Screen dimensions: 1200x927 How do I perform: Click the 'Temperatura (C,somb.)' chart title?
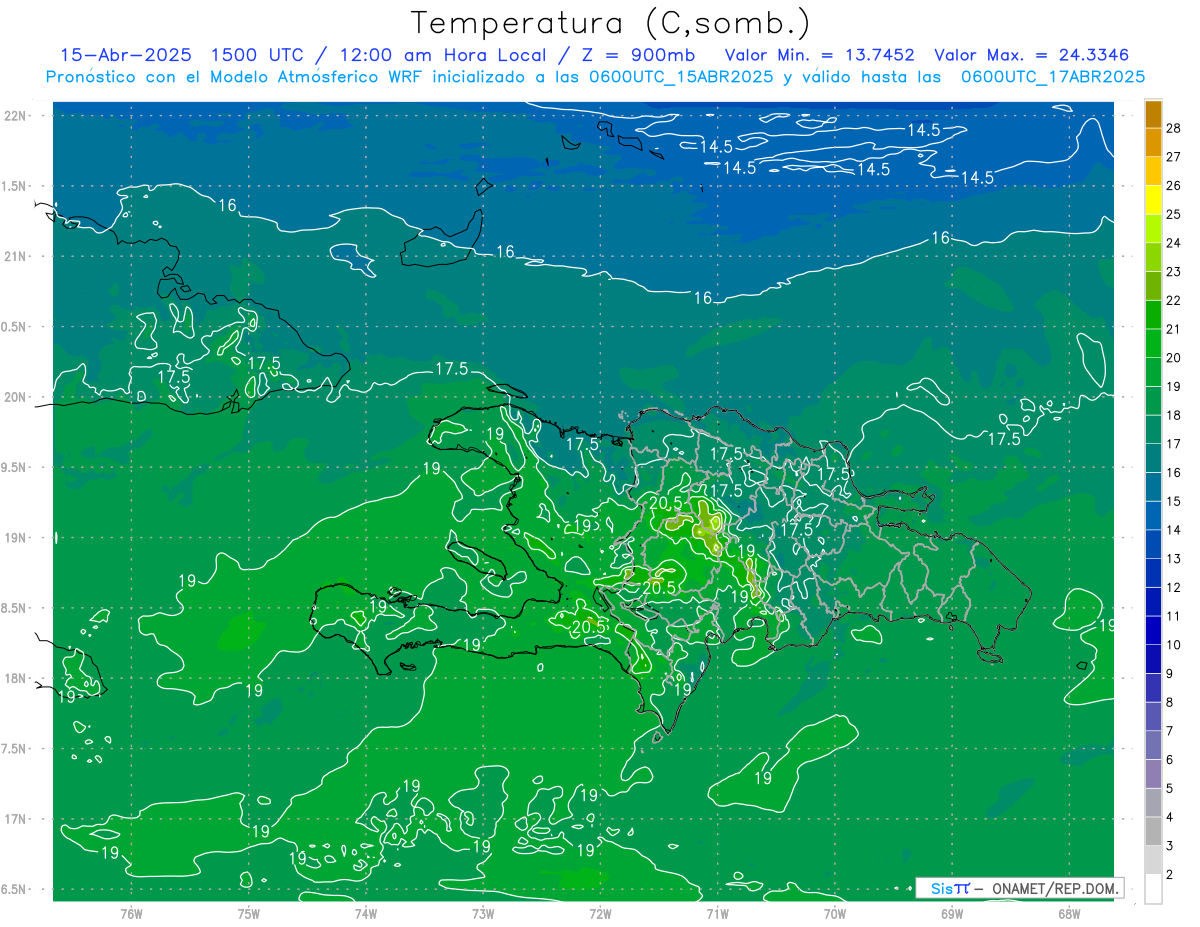click(x=611, y=23)
